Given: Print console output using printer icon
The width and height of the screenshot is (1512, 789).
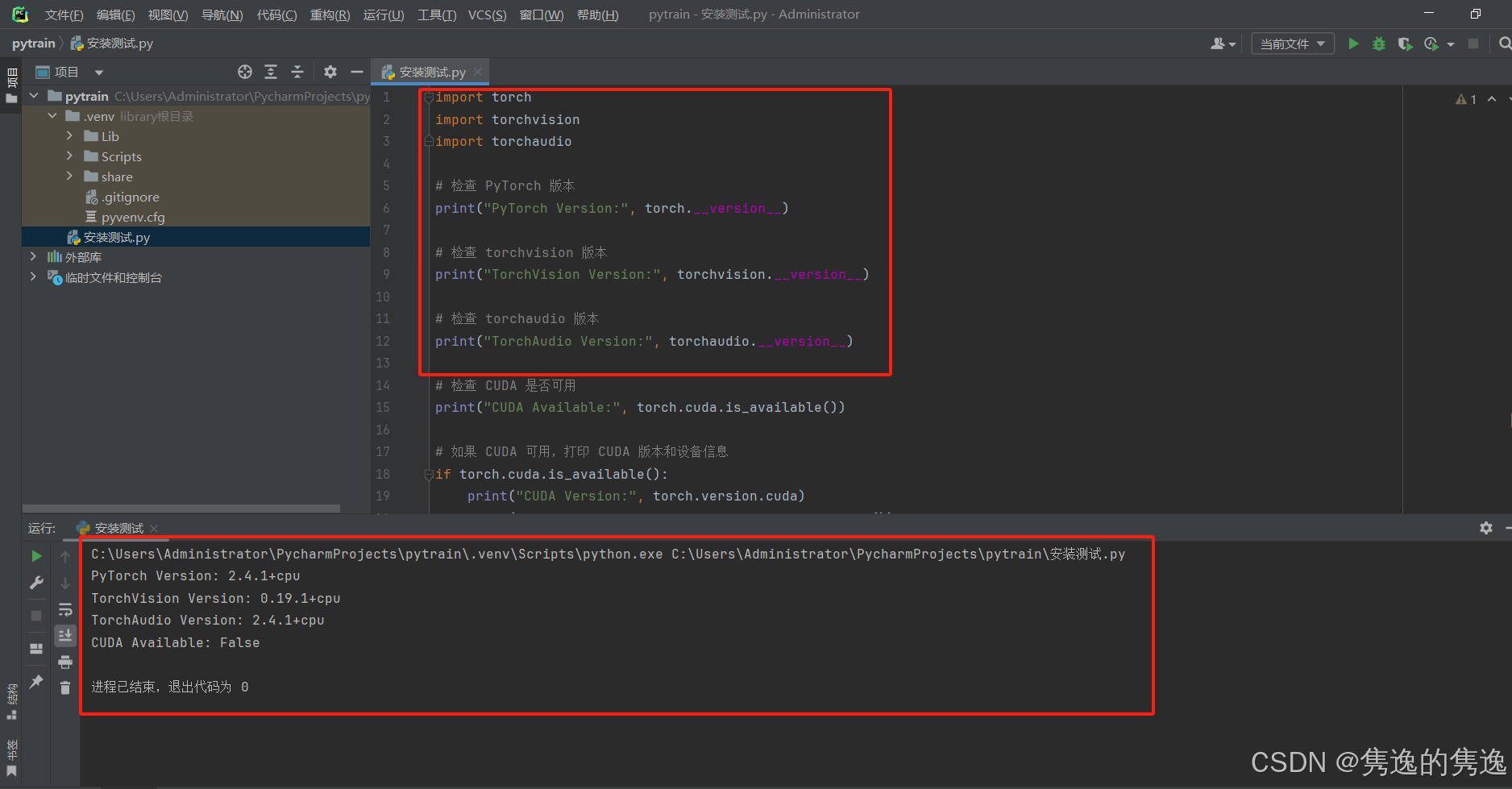Looking at the screenshot, I should 65,662.
